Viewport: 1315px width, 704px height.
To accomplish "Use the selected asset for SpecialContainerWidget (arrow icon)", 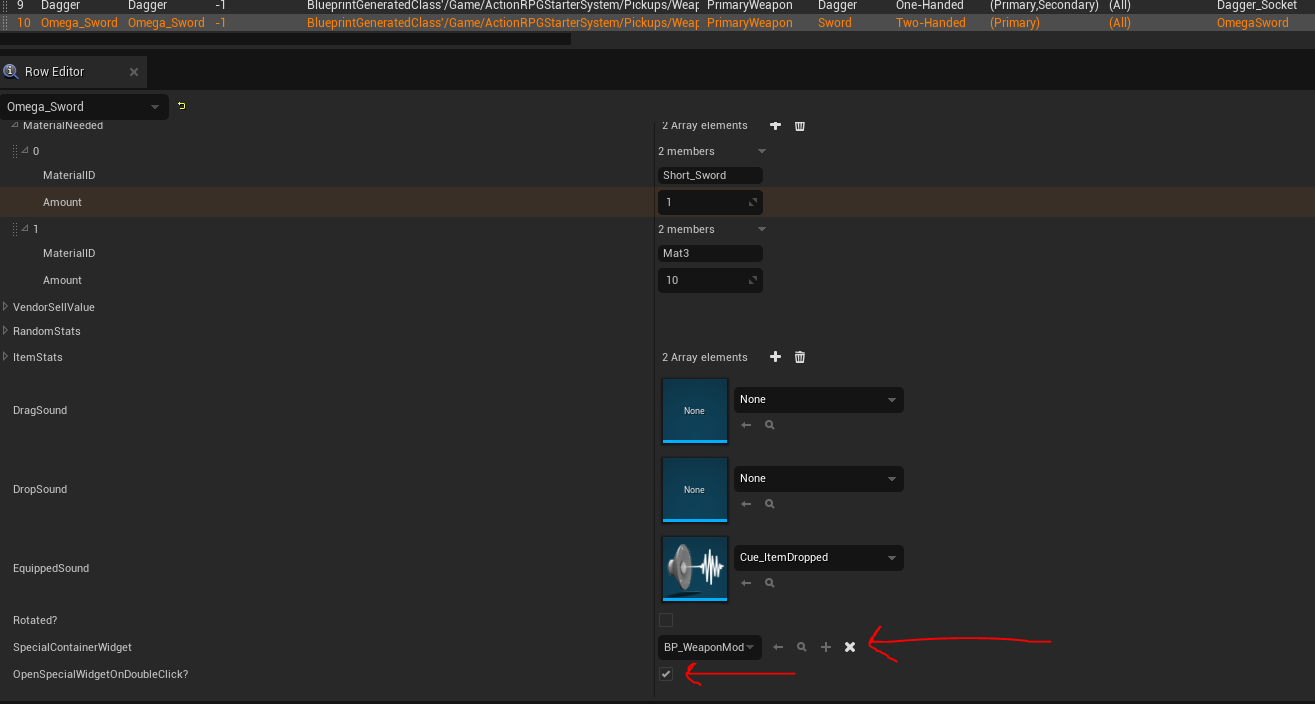I will coord(778,647).
